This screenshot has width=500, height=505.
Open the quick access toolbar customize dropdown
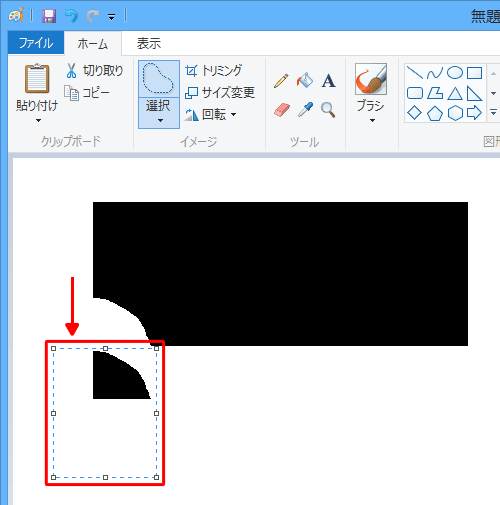click(x=112, y=17)
